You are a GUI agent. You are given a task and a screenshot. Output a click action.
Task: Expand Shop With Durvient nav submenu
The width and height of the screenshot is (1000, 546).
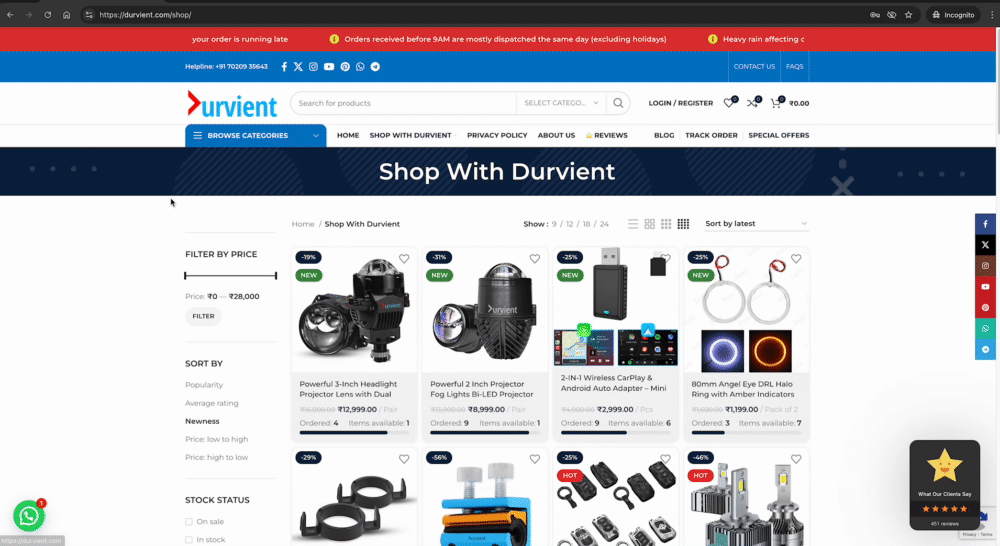coord(411,135)
